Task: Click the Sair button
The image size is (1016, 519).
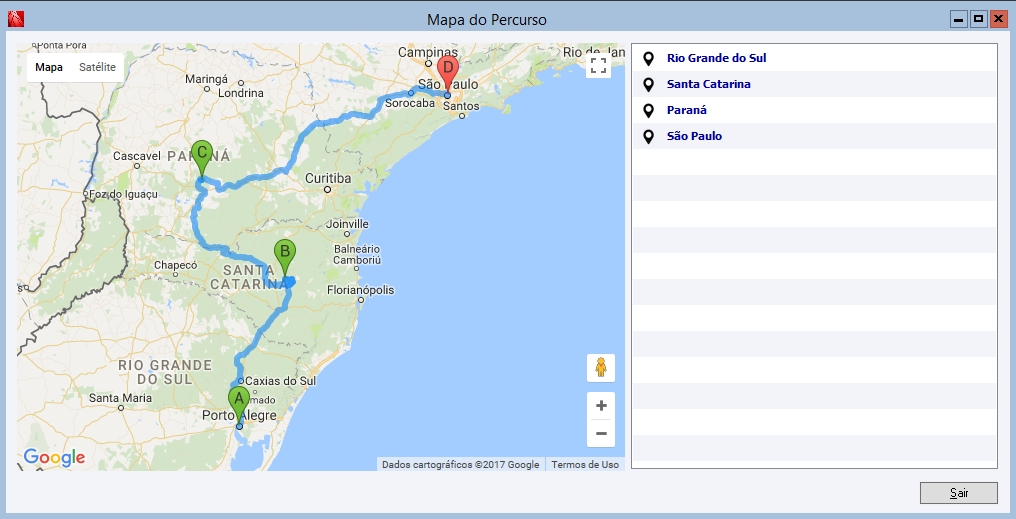Action: 958,493
